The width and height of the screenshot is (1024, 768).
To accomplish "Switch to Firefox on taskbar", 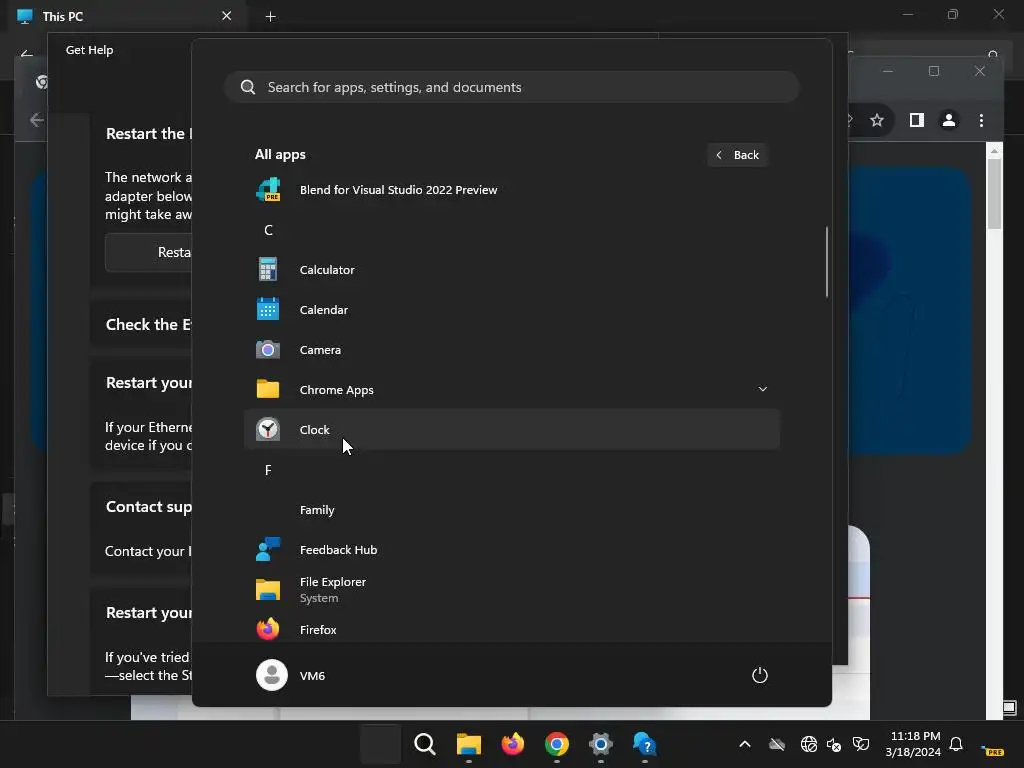I will point(513,744).
